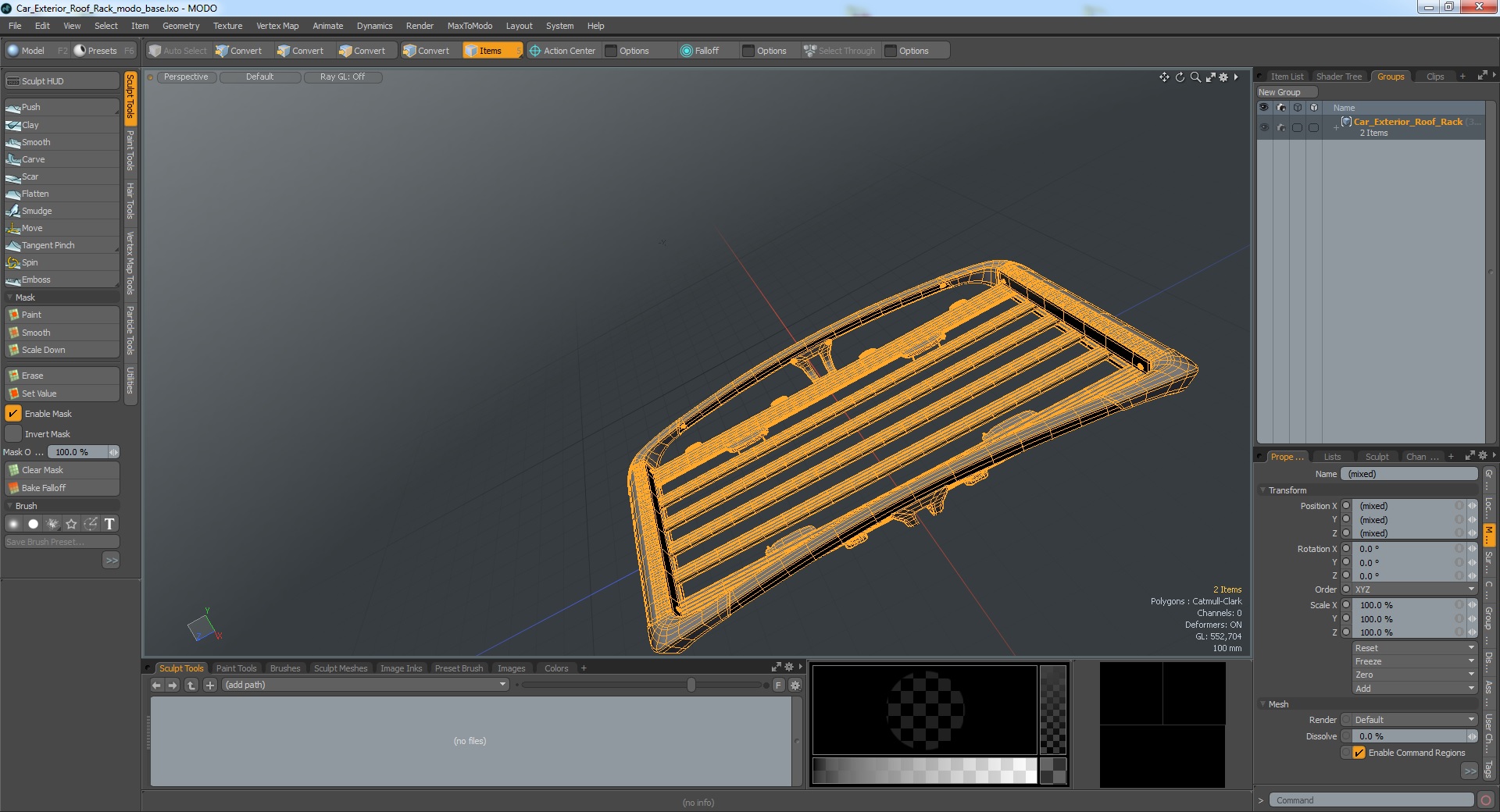Toggle Falloff Options checkbox
The image size is (1500, 812).
748,51
